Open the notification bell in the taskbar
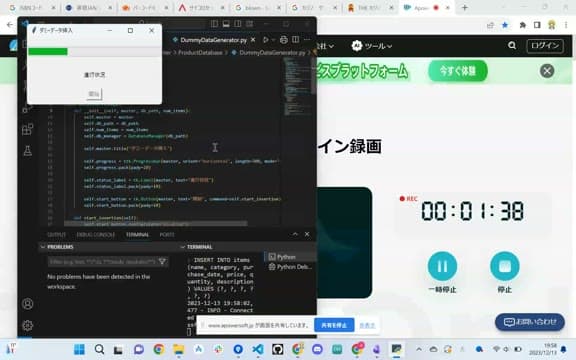Image resolution: width=576 pixels, height=360 pixels. (564, 349)
